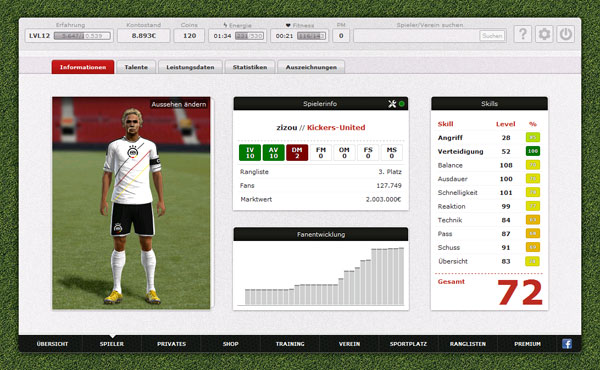The height and width of the screenshot is (370, 600).
Task: Click the Verteidigung 100 percent badge
Action: tap(533, 151)
